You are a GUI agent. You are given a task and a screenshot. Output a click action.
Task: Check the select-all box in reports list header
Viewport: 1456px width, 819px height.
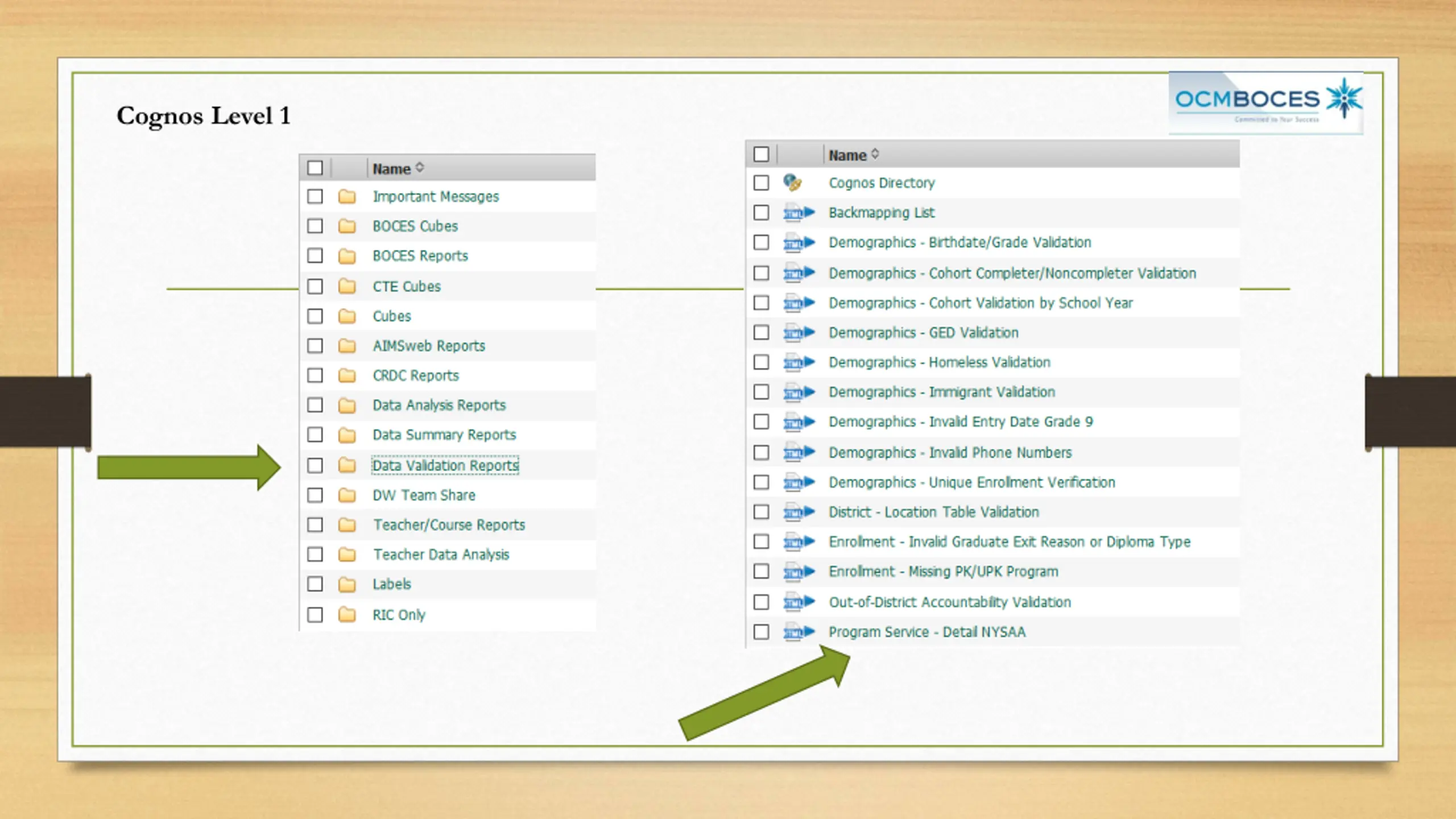click(761, 154)
